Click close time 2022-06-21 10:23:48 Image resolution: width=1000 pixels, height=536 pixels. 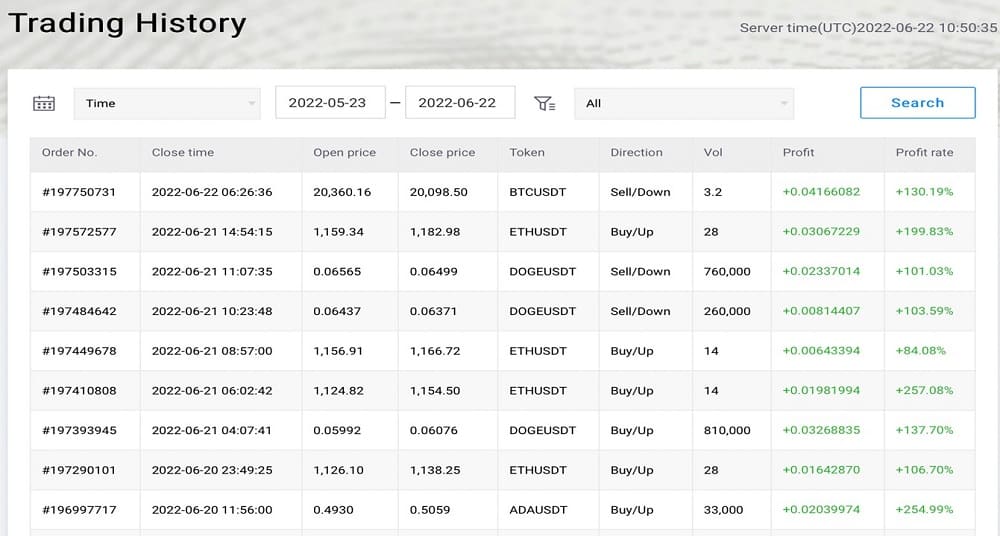[x=212, y=311]
